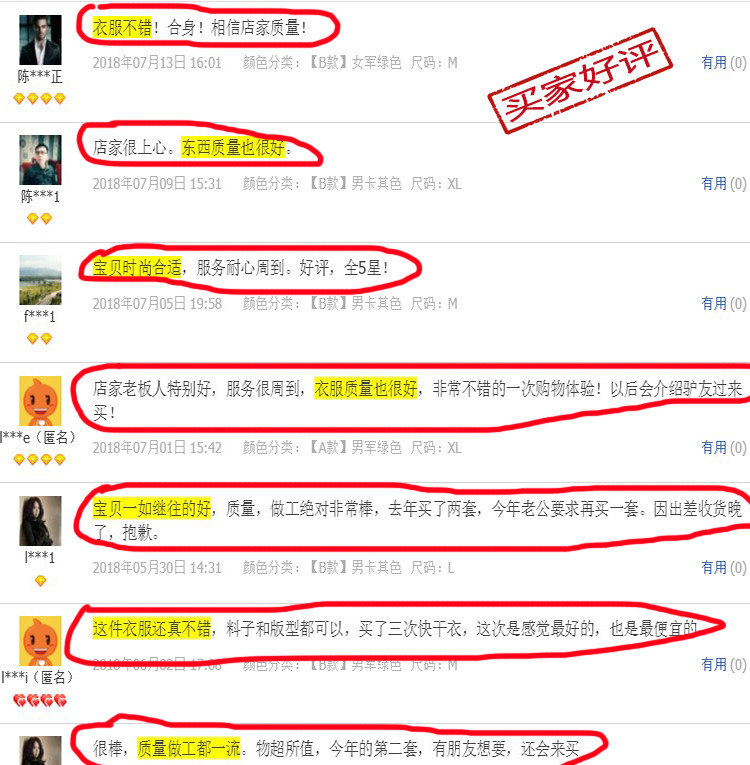Click the red heart rating under l***i（匿名）

pyautogui.click(x=40, y=701)
